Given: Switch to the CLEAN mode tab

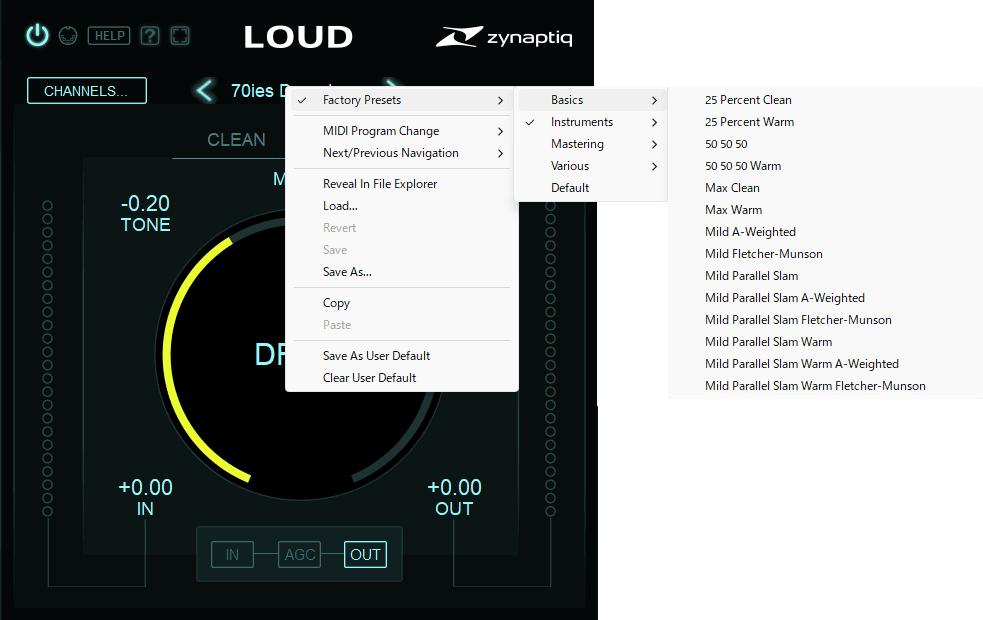Looking at the screenshot, I should tap(236, 140).
